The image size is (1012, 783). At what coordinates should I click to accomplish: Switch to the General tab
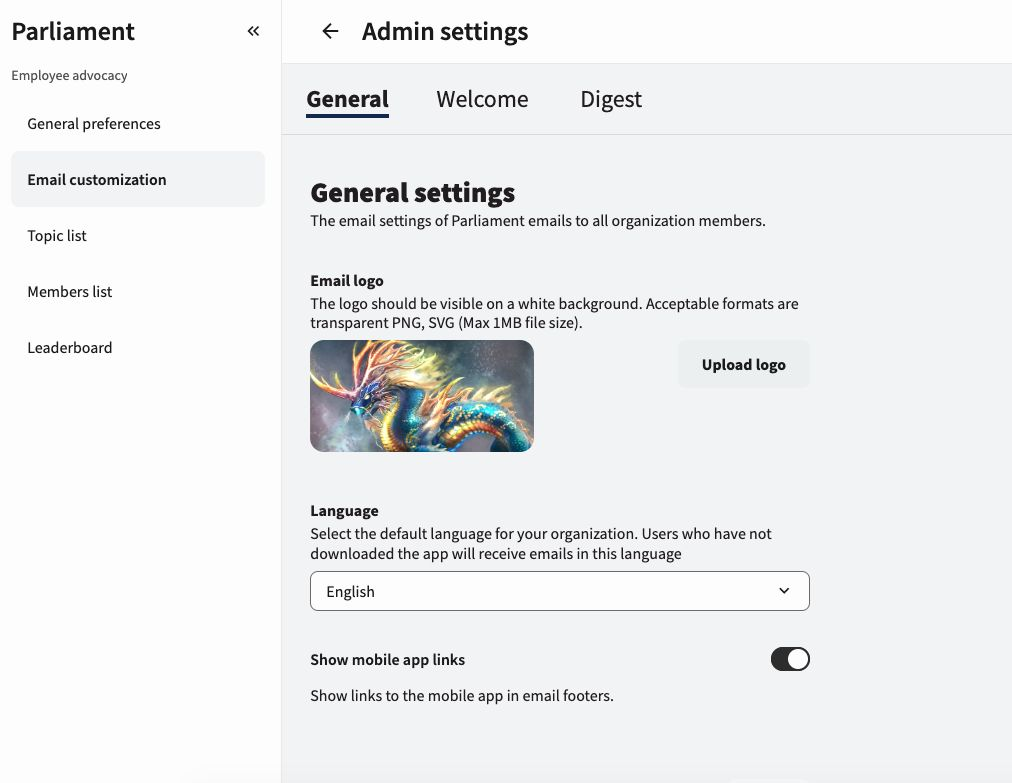tap(347, 99)
